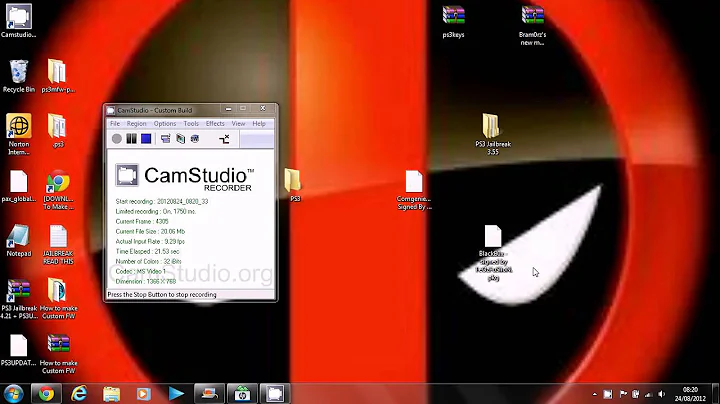Click the network signal tray icon
Viewport: 720px width, 404px height.
(x=648, y=394)
